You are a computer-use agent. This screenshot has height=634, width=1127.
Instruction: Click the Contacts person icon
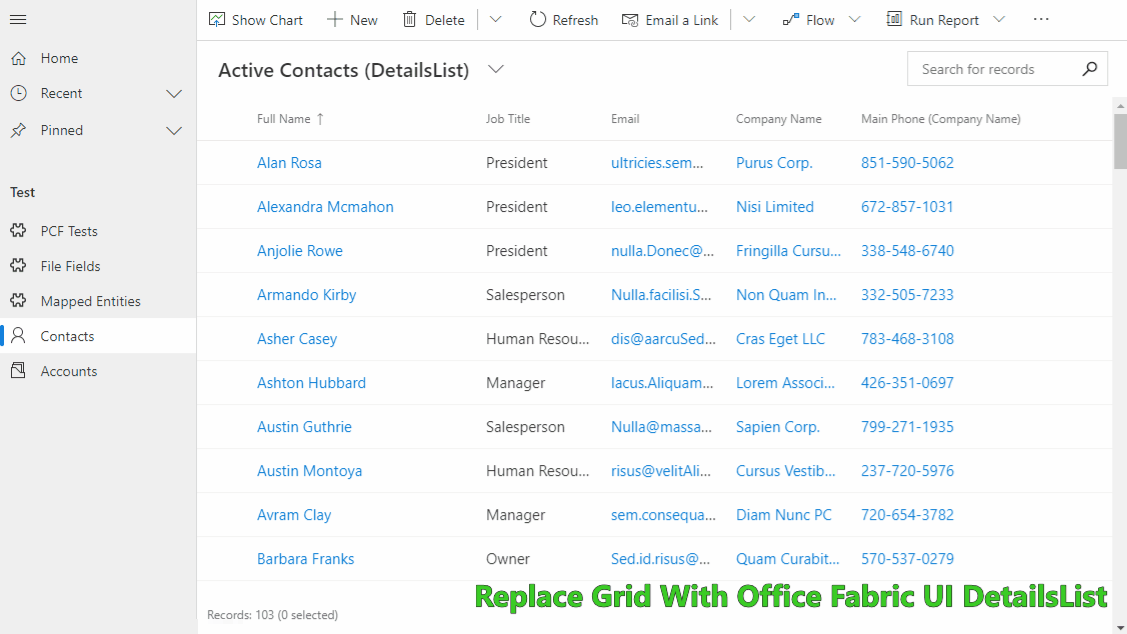click(x=19, y=336)
